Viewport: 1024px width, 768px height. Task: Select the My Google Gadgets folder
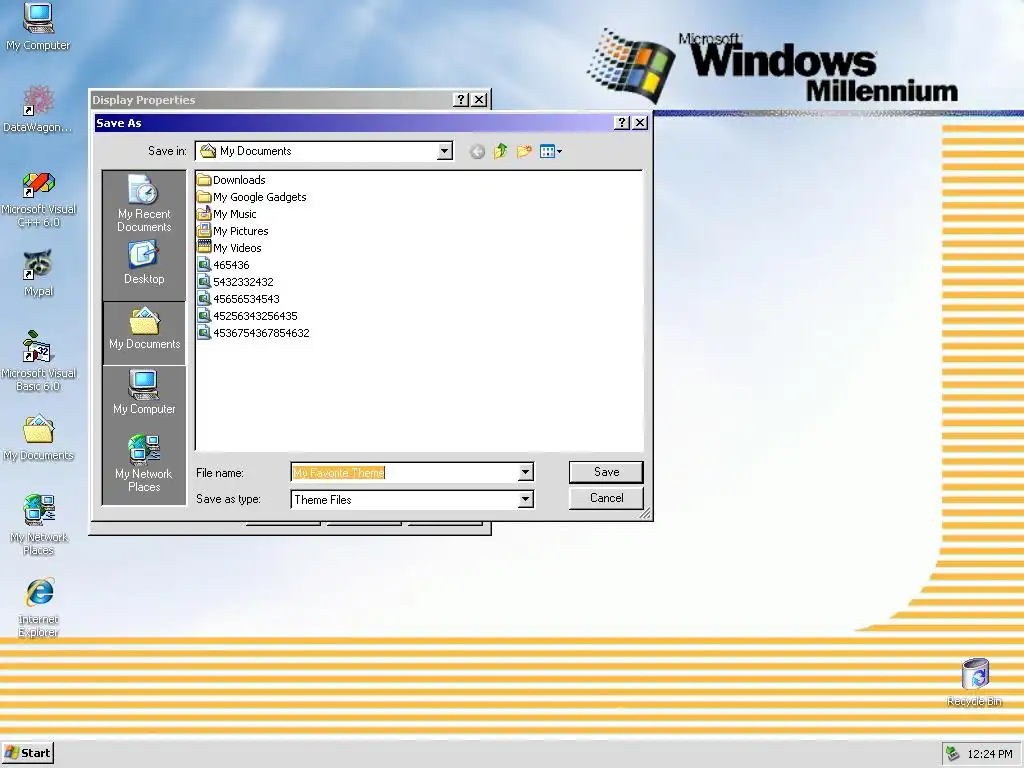pyautogui.click(x=251, y=197)
